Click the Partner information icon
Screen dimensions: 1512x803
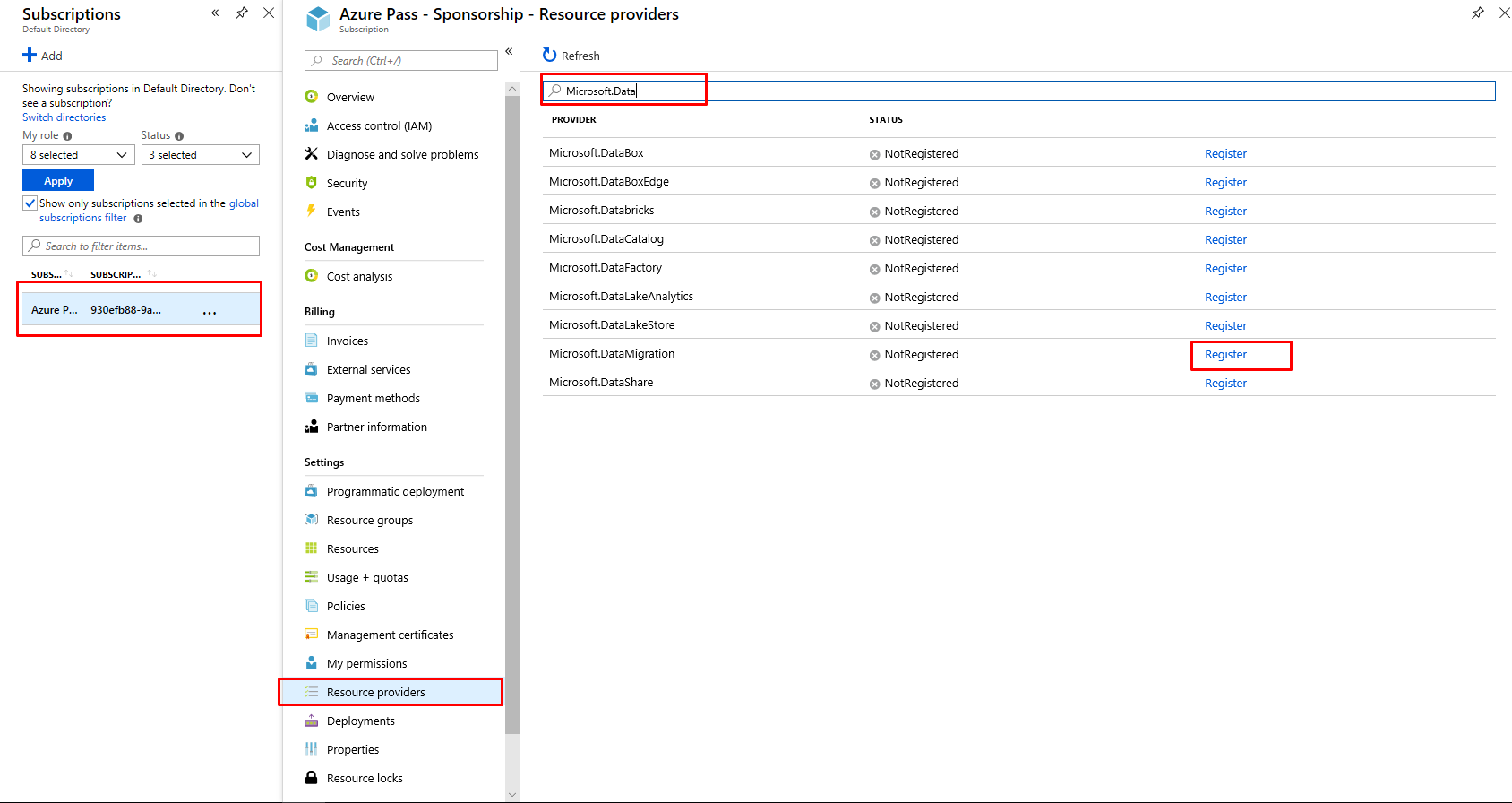pos(311,427)
